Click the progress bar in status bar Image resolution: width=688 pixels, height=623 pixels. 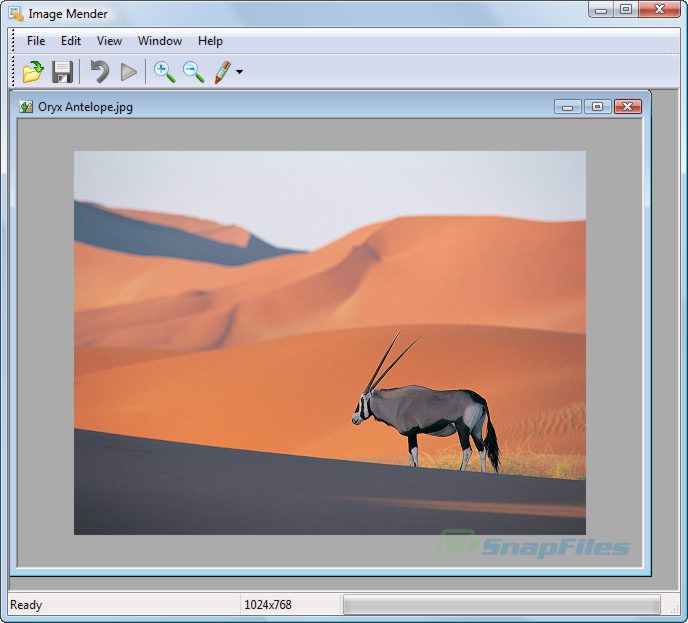pyautogui.click(x=501, y=605)
